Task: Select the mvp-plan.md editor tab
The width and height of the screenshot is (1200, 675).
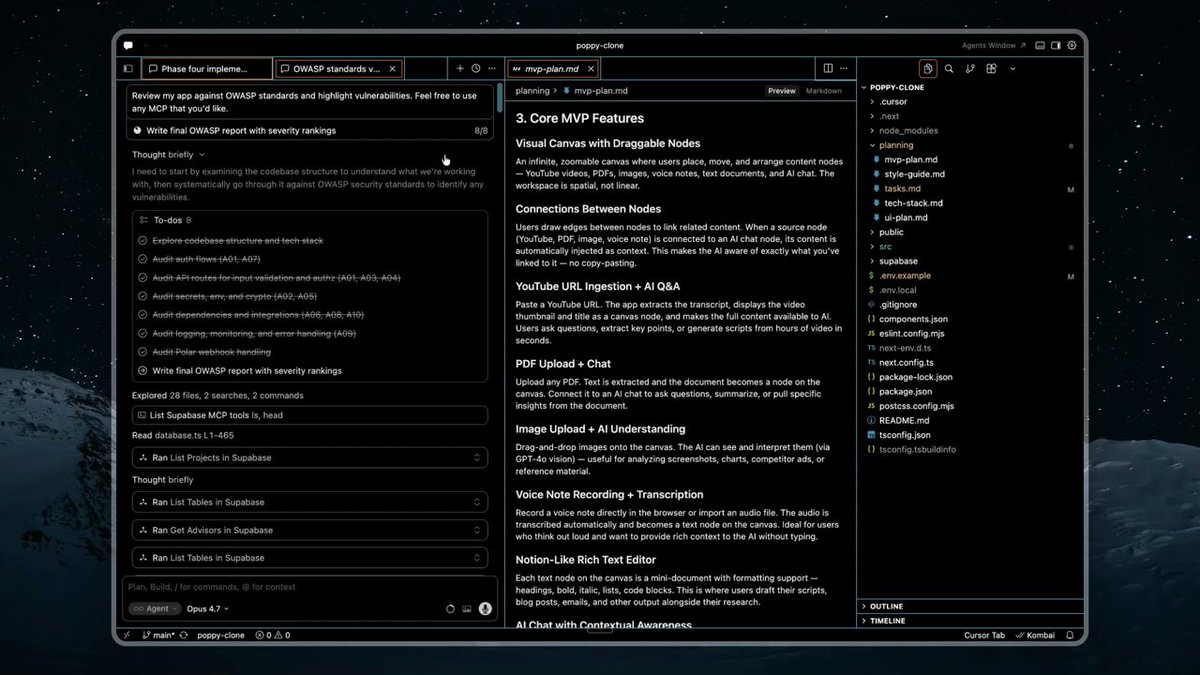Action: pos(552,69)
